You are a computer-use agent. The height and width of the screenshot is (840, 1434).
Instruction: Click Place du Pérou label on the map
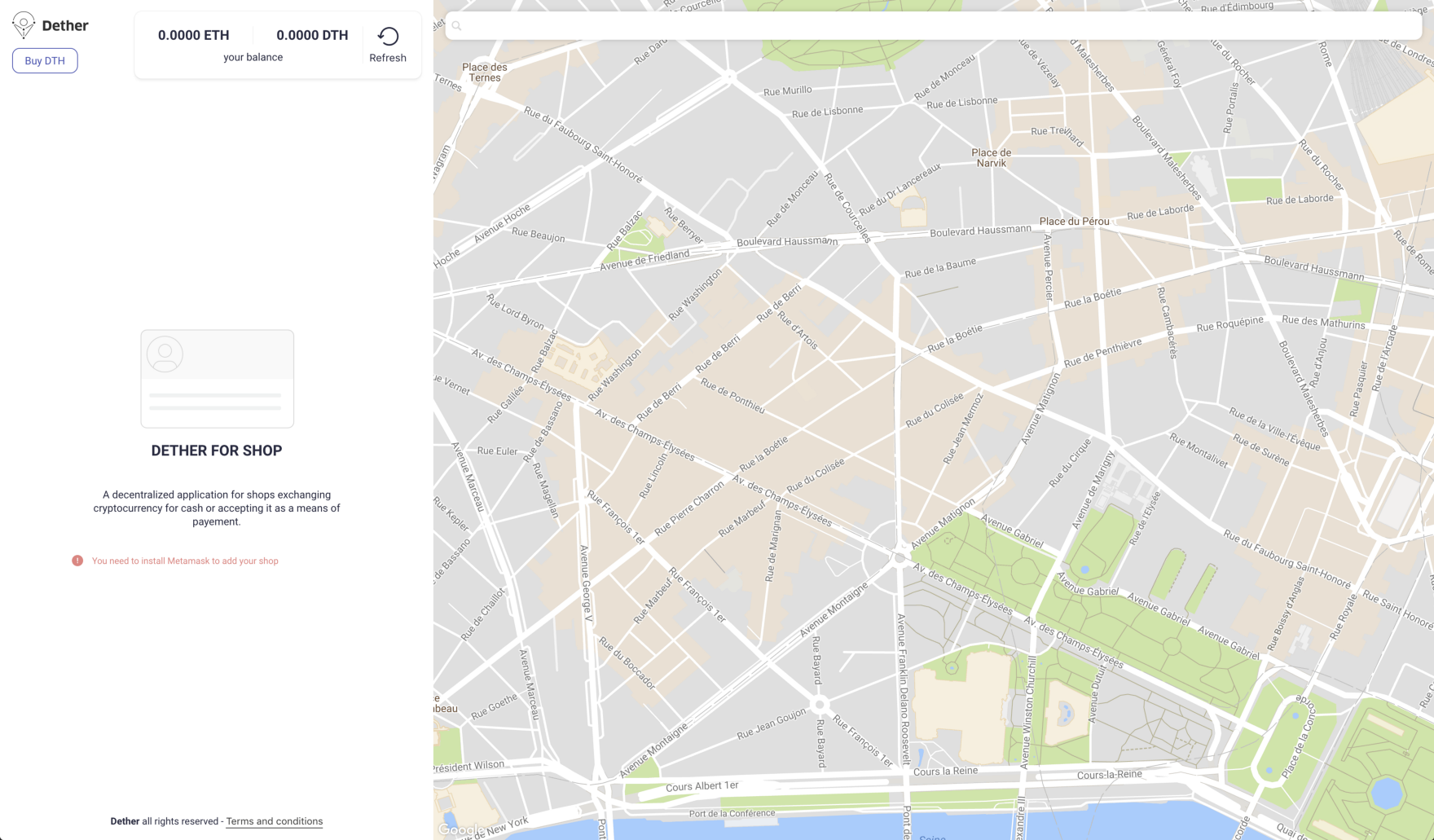point(1075,222)
